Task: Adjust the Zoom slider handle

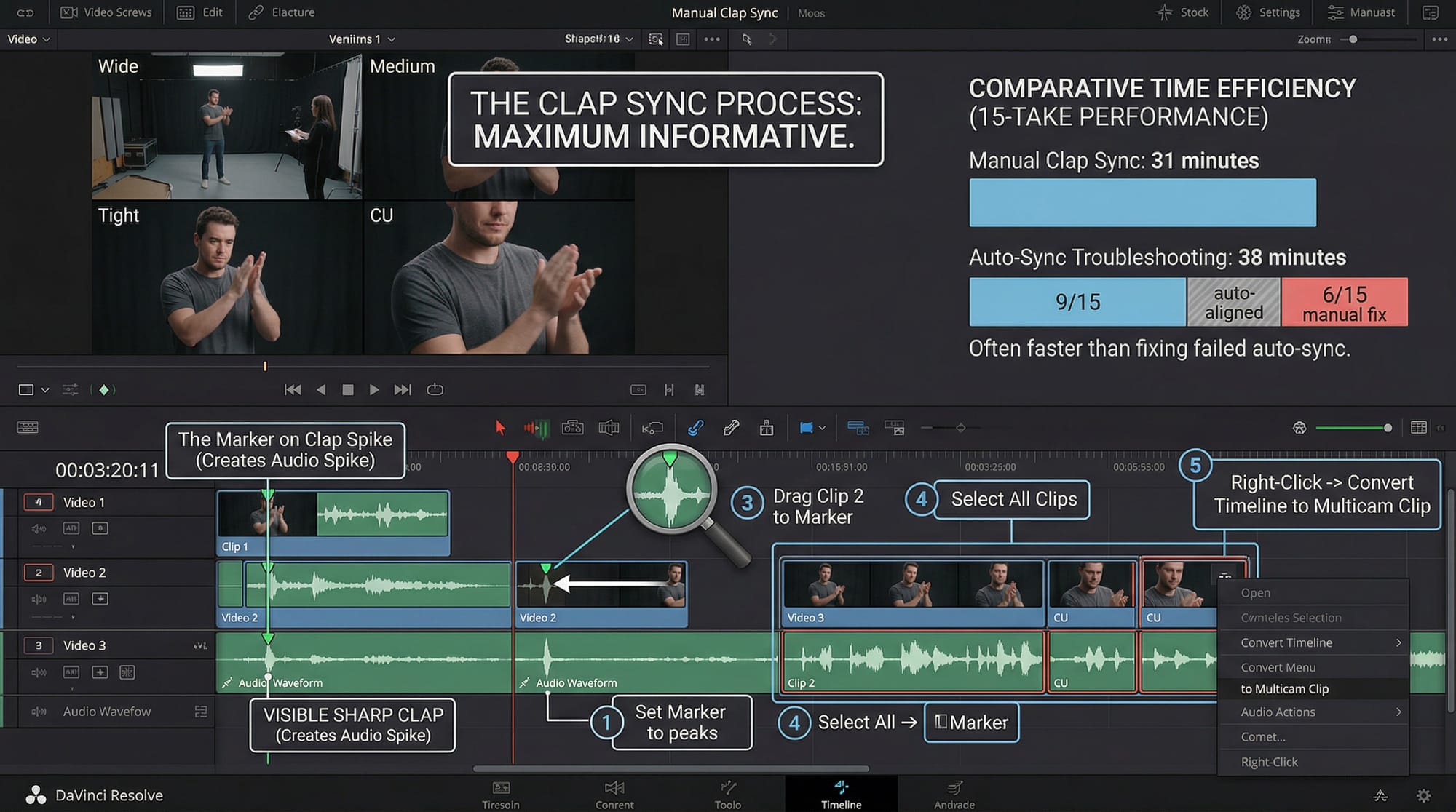Action: click(x=1353, y=39)
